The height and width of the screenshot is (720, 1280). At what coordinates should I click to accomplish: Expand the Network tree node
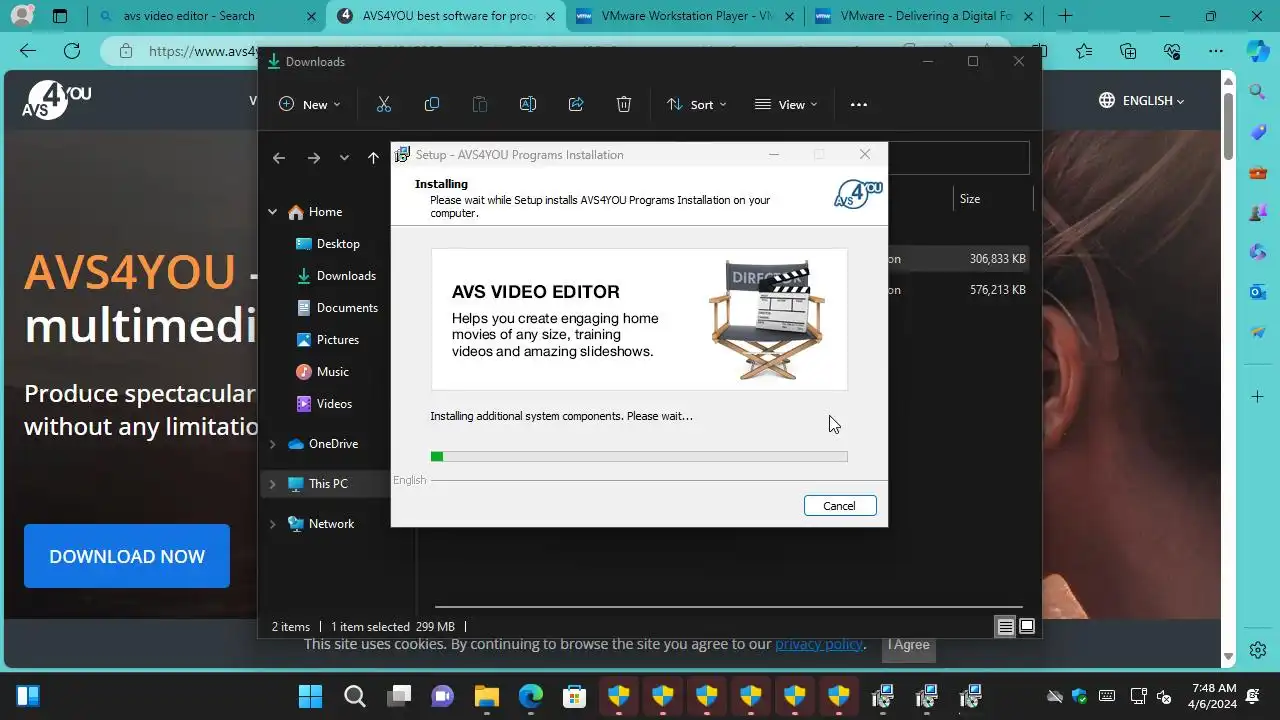click(272, 524)
